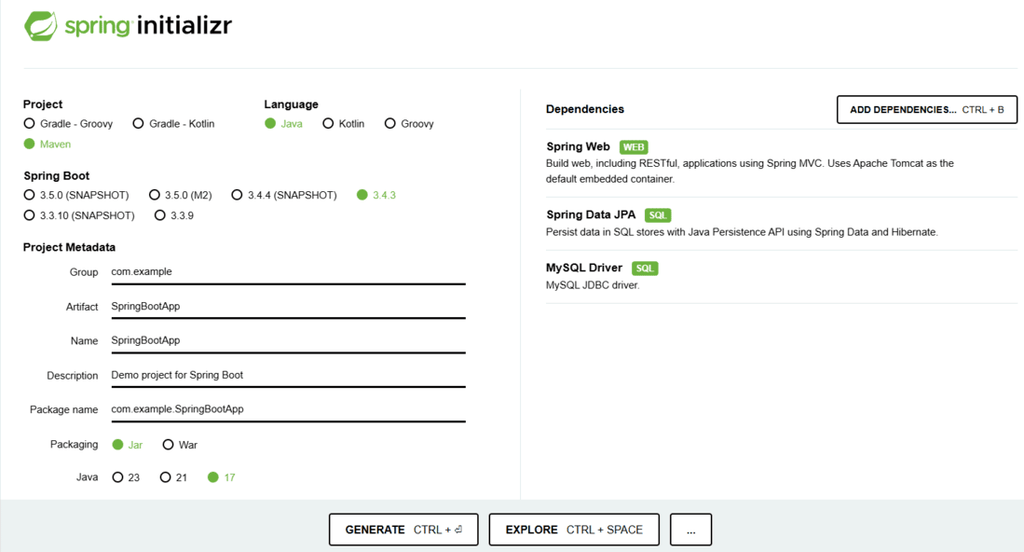Click the Spring Data JPA dependency entry
This screenshot has width=1024, height=552.
(781, 223)
